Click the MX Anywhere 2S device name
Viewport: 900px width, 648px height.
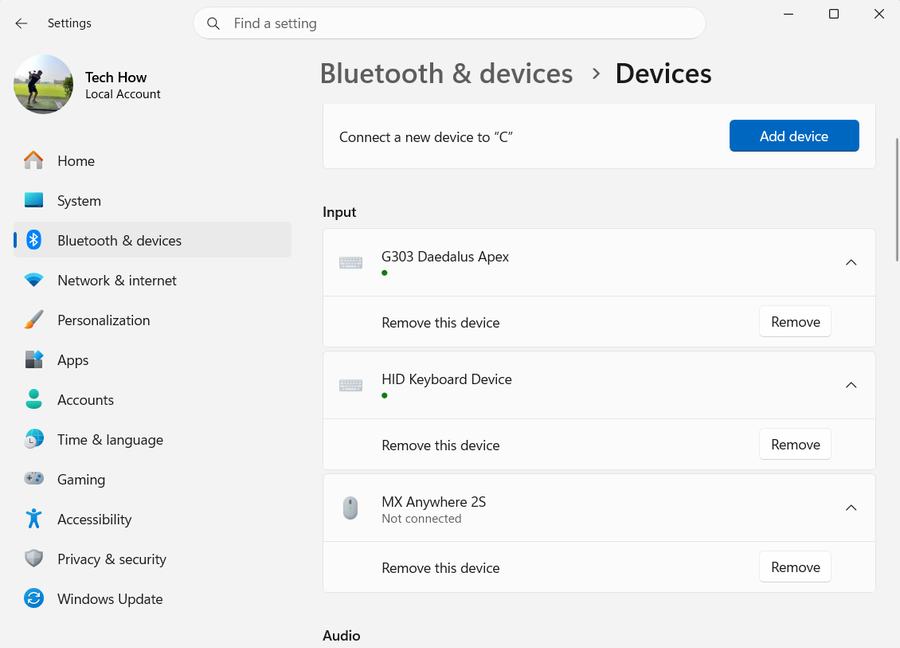(x=433, y=502)
